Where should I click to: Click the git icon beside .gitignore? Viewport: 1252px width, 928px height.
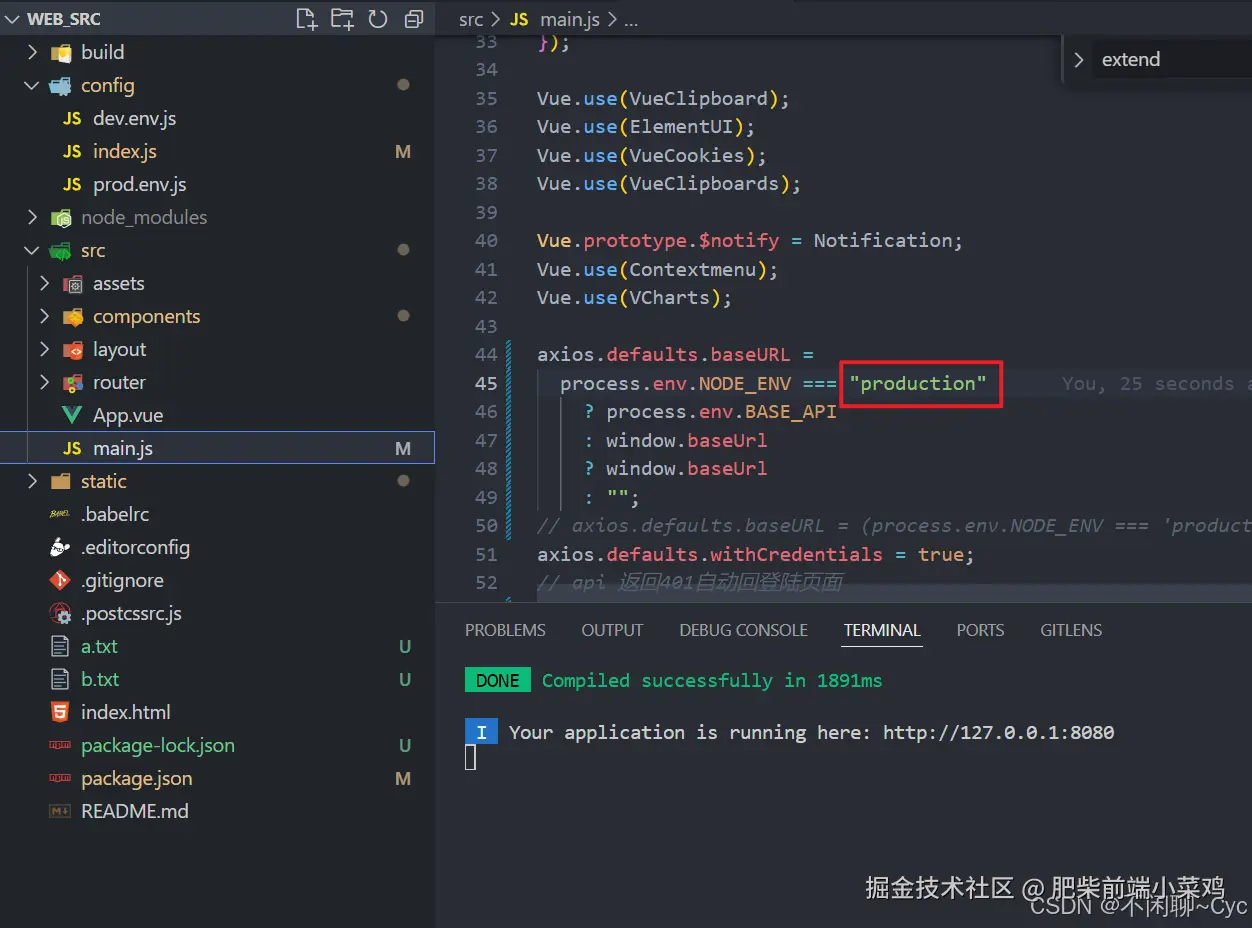60,580
